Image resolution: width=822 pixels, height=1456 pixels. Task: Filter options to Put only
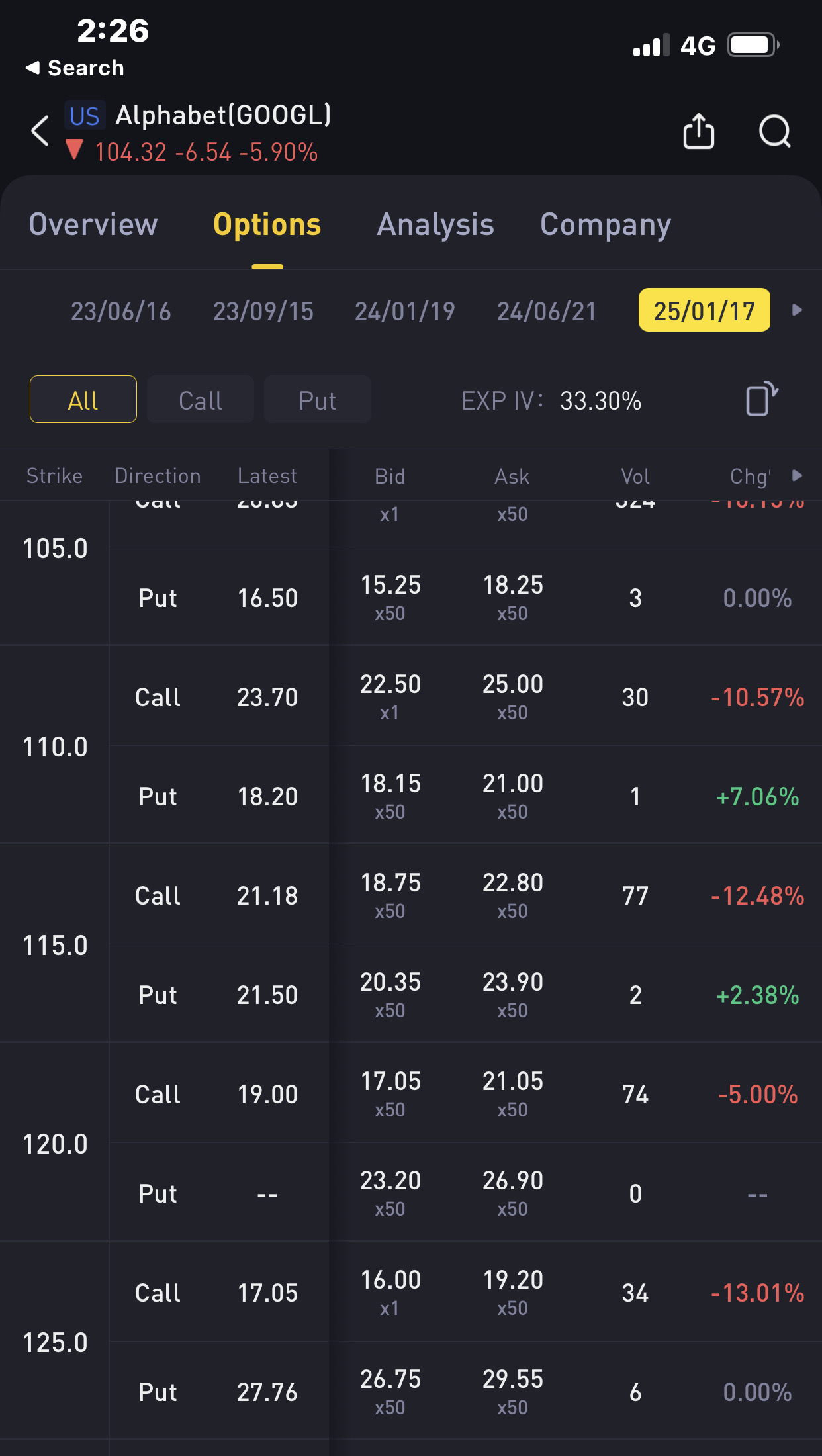tap(318, 400)
